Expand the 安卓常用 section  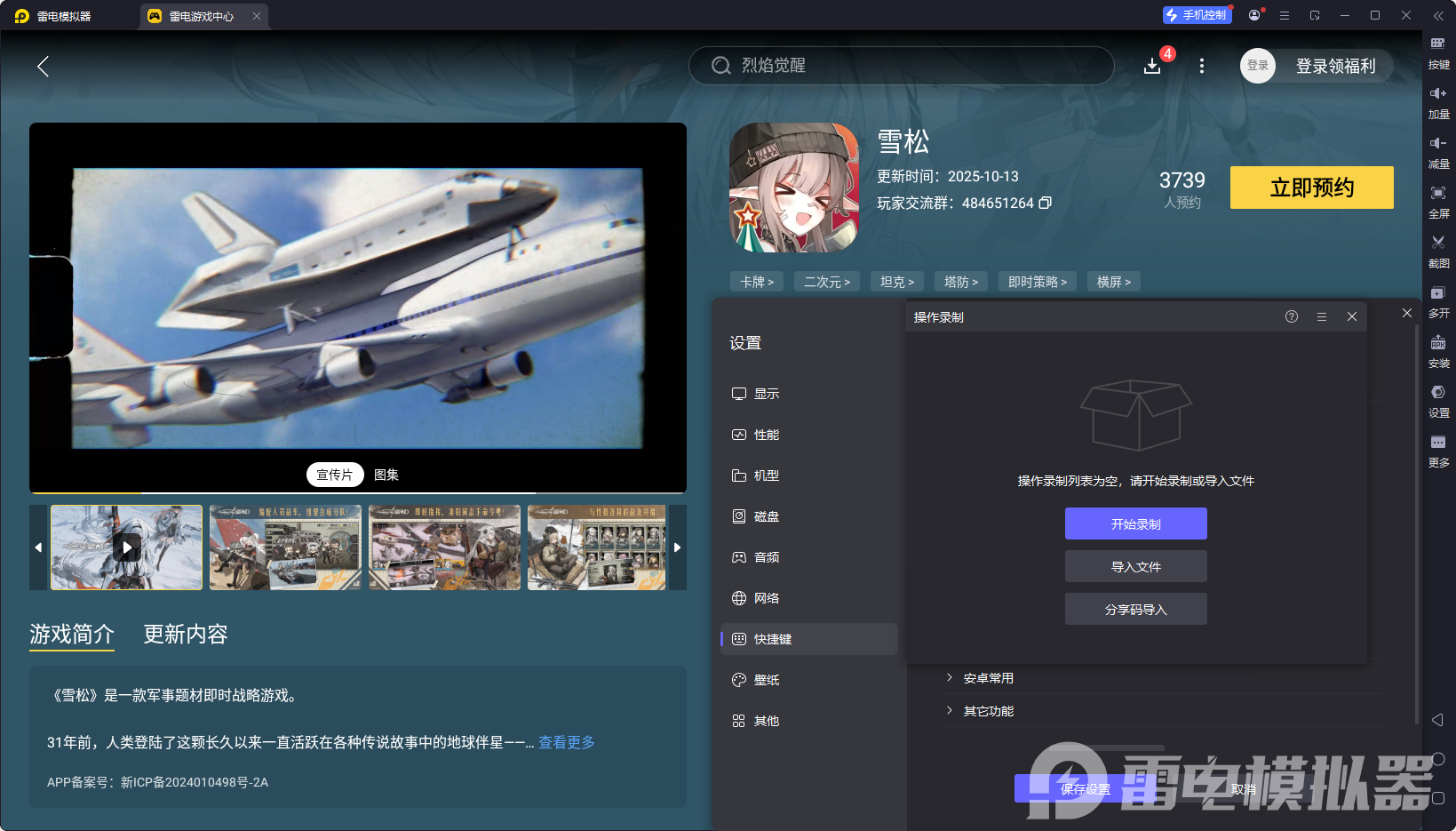click(989, 677)
